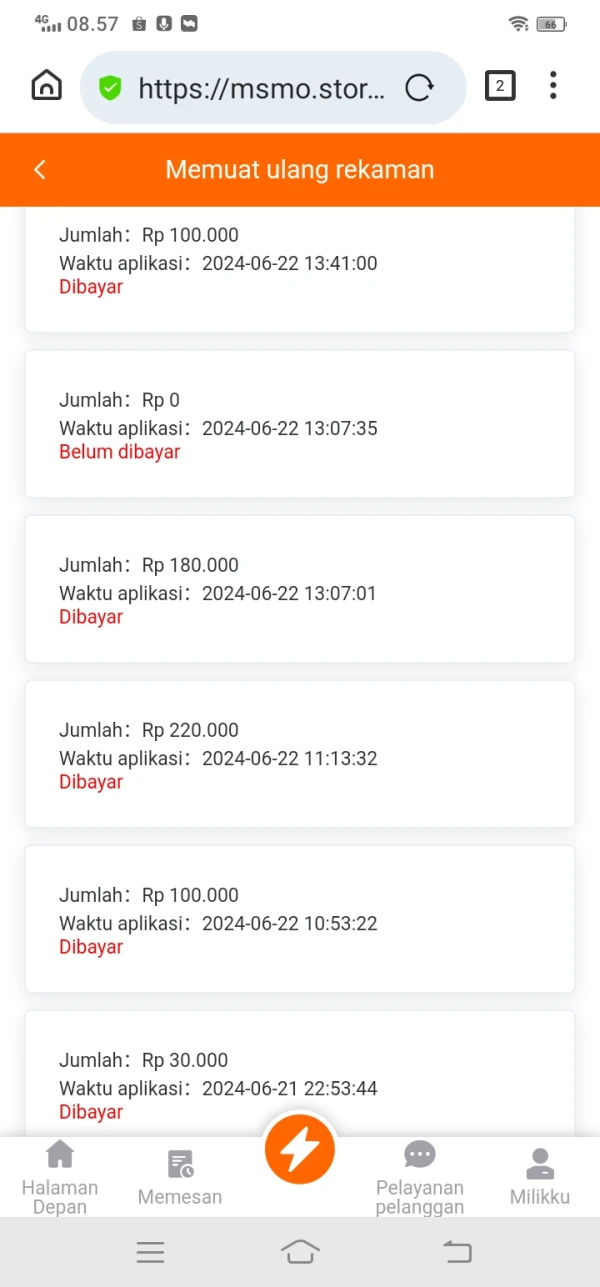Open the Milikku profile tab
Image resolution: width=600 pixels, height=1287 pixels.
[x=540, y=1177]
